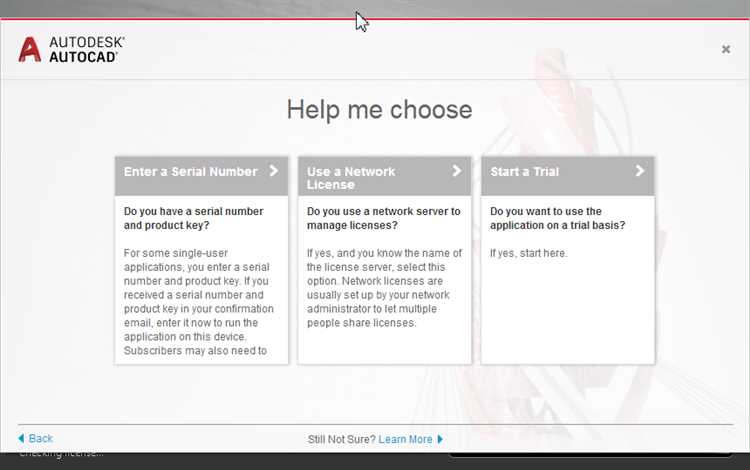The image size is (750, 470).
Task: Click the 'Help me choose' heading
Action: tap(379, 109)
